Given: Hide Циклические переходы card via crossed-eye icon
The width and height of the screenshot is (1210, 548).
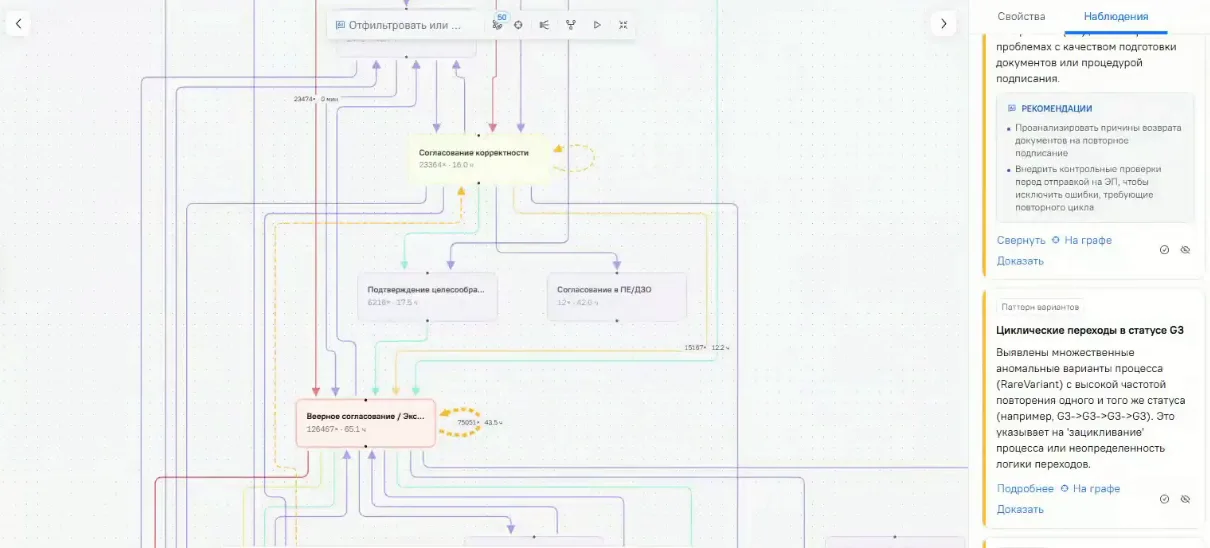Looking at the screenshot, I should coord(1185,498).
